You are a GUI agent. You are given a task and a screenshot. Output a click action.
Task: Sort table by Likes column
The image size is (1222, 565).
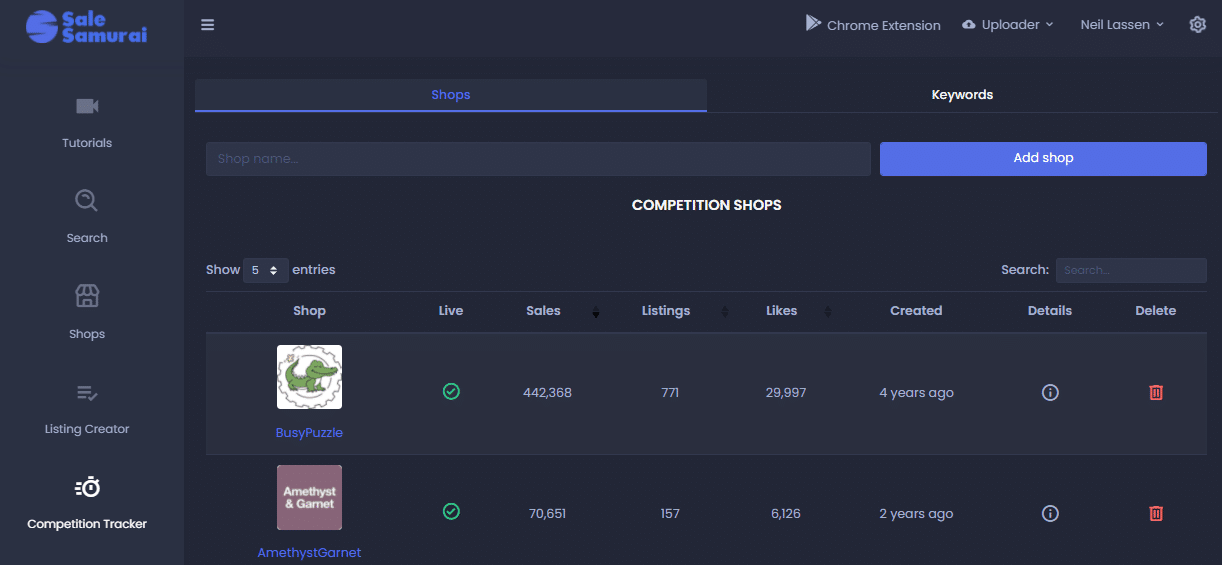point(782,311)
